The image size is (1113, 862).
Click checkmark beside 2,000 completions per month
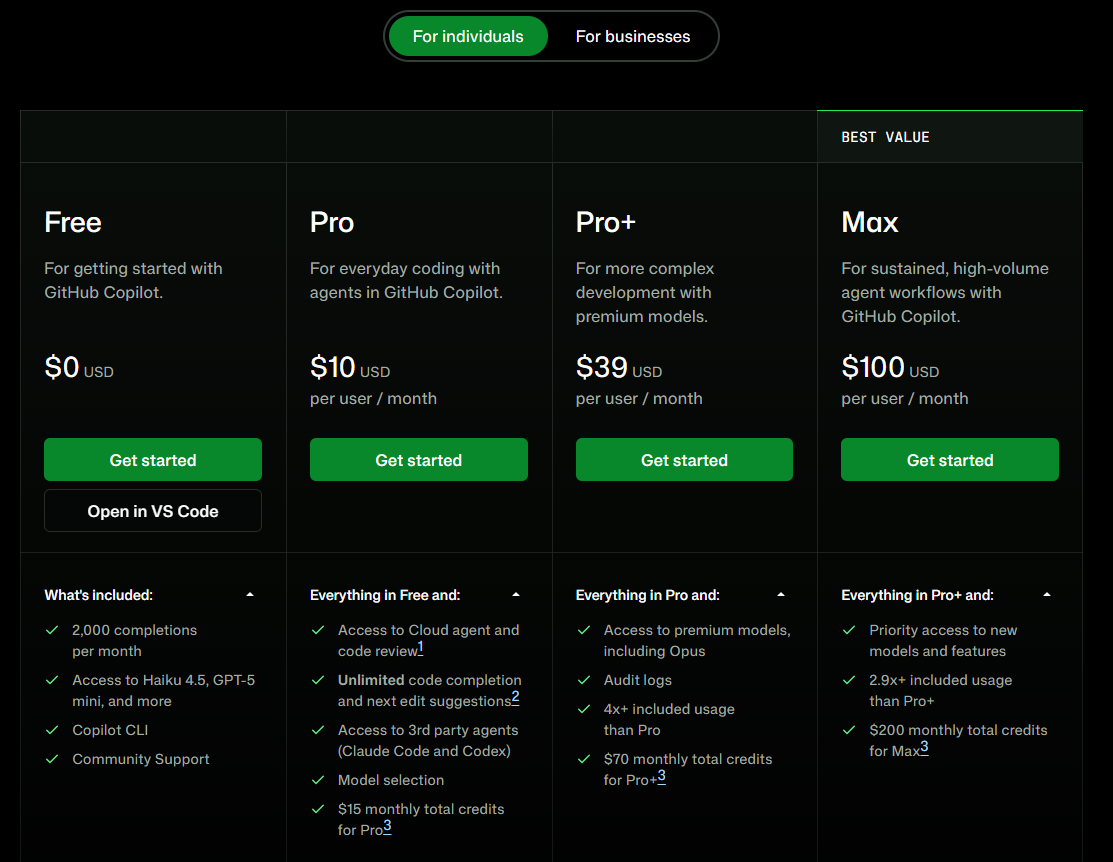[52, 630]
